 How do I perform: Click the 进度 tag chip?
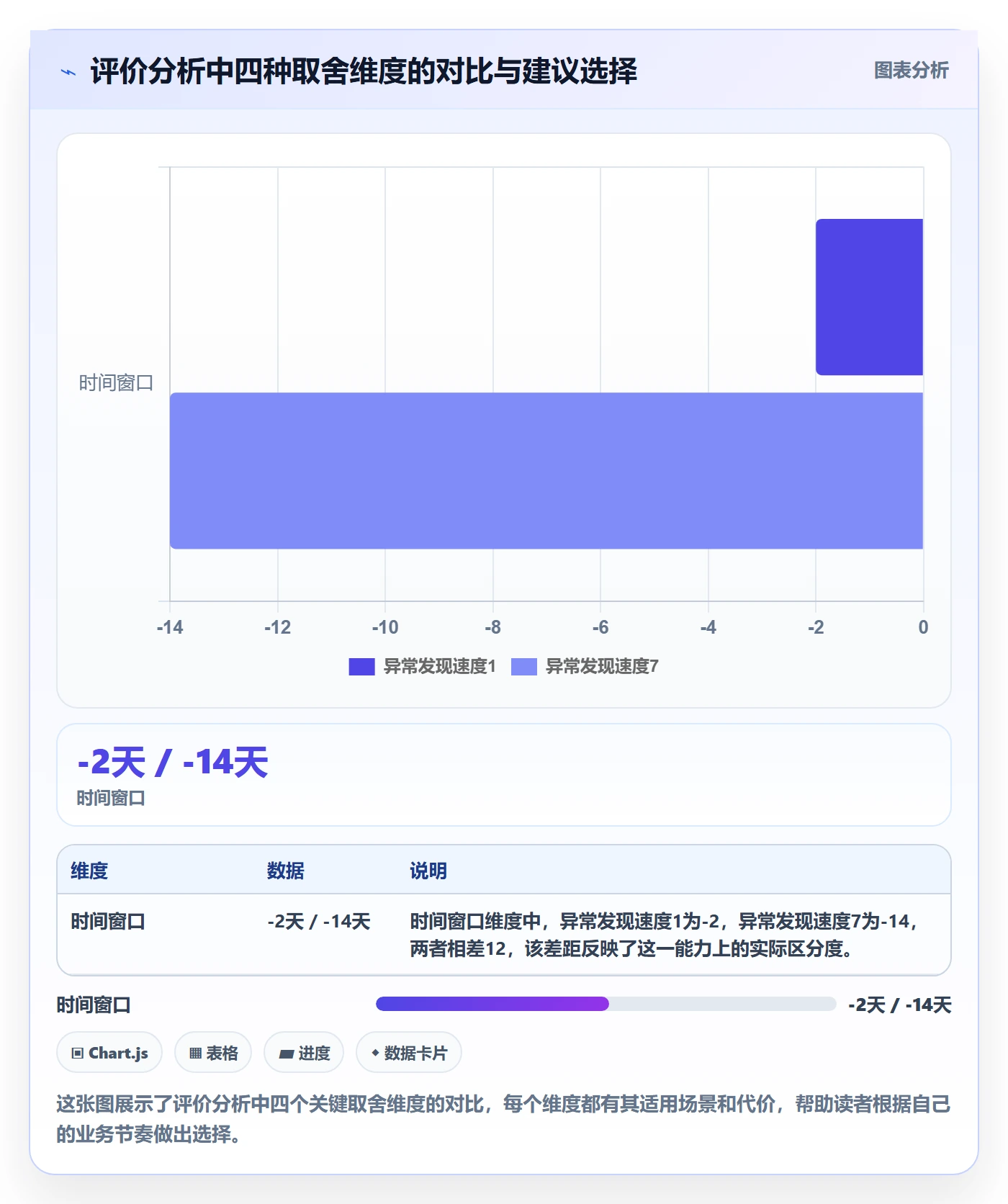coord(304,1053)
